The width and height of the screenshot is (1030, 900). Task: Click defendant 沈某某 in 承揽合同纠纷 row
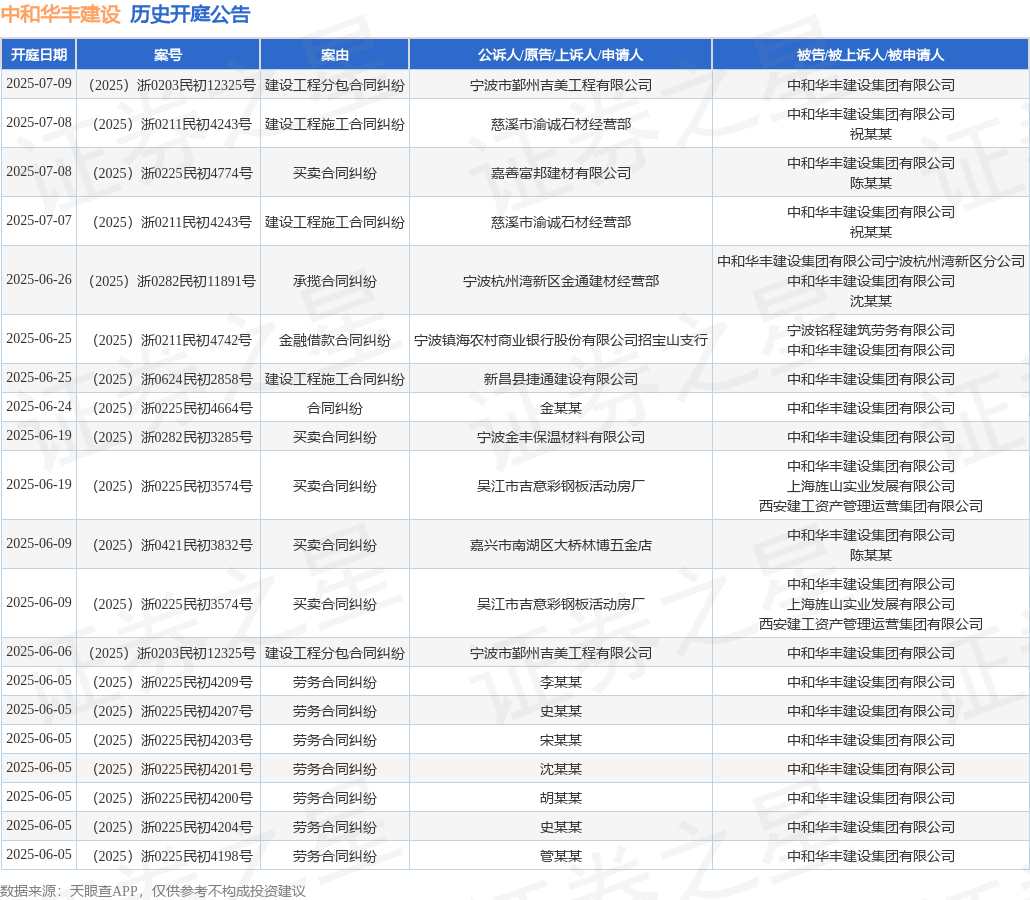pos(870,301)
